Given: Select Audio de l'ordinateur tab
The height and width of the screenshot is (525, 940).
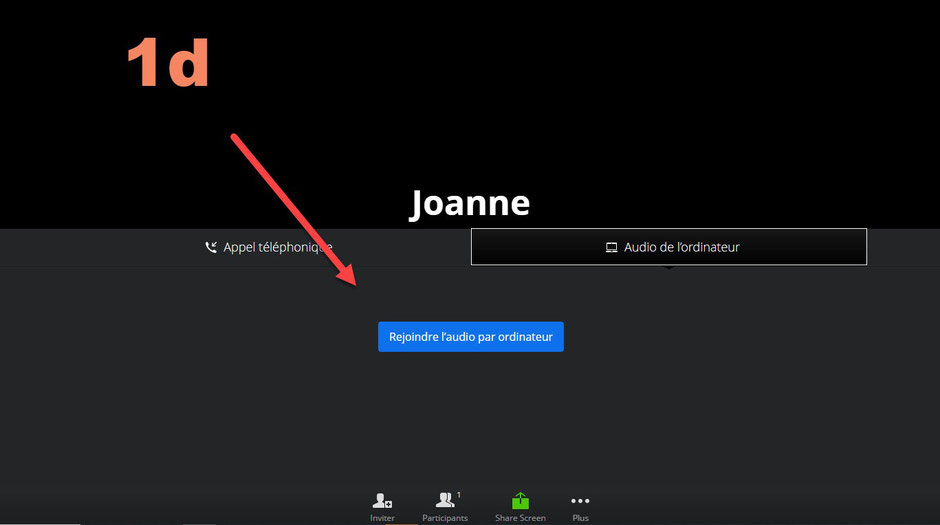Looking at the screenshot, I should click(669, 247).
